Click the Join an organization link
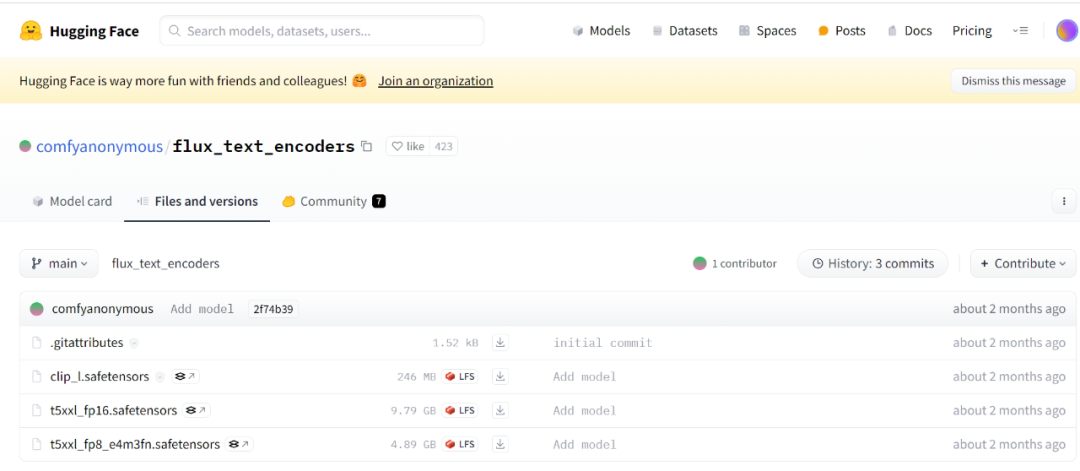This screenshot has height=471, width=1080. [435, 81]
